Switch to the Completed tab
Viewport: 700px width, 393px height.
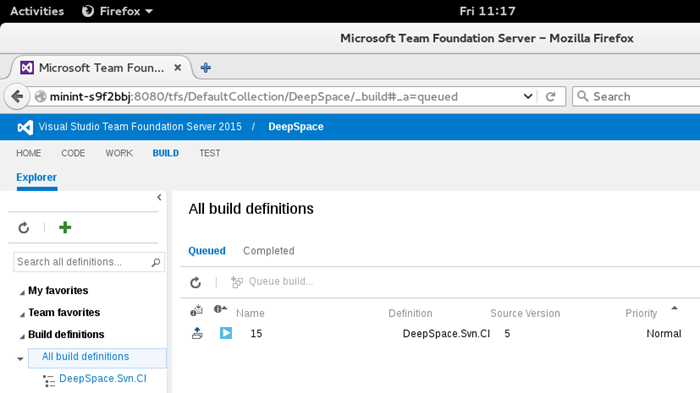click(x=269, y=251)
